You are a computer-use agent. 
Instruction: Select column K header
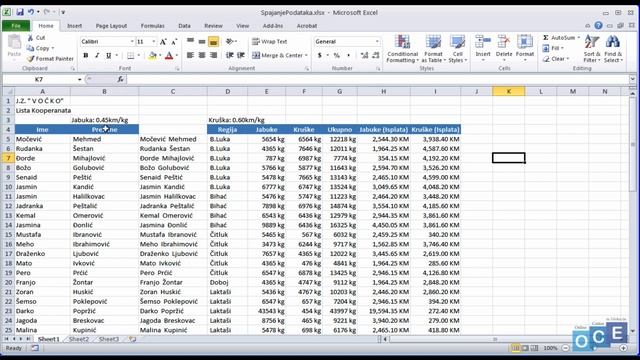509,91
